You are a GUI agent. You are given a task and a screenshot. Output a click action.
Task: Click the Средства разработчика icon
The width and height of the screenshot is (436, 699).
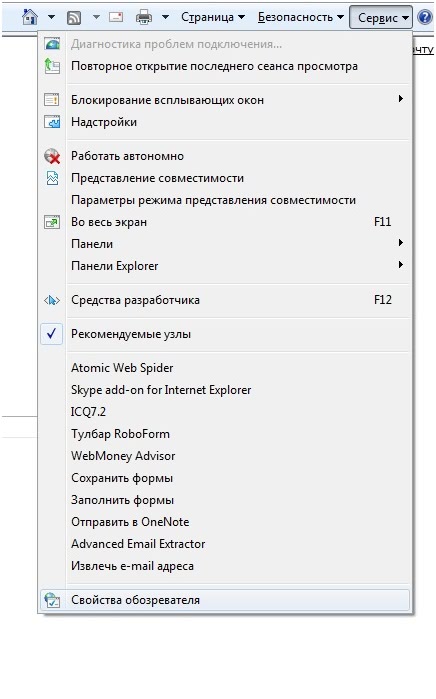coord(52,300)
